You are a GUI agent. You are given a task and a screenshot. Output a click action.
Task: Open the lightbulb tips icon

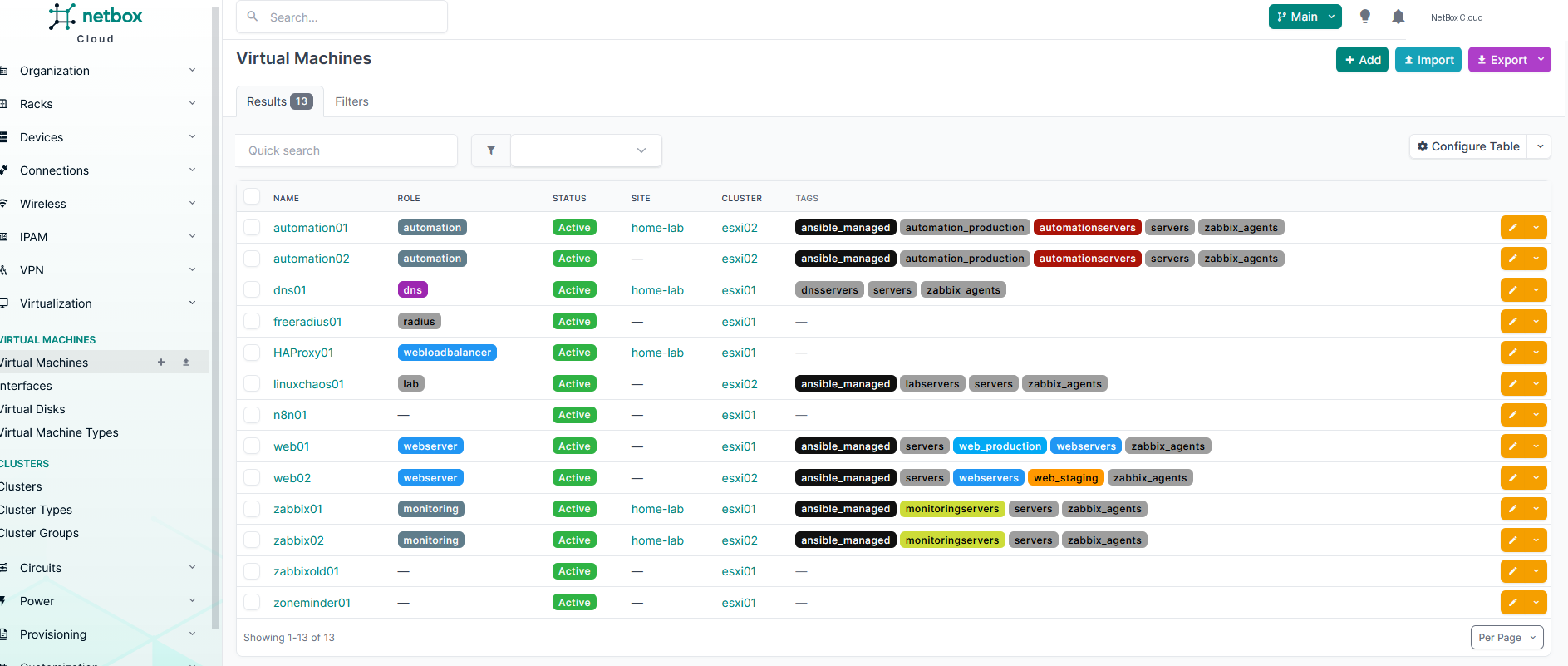pos(1364,17)
